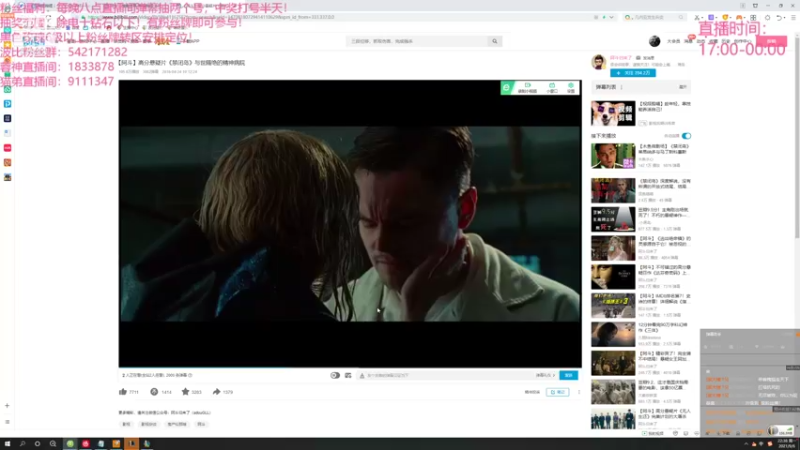Focus the Bilibili search box
The height and width of the screenshot is (450, 800).
pyautogui.click(x=417, y=41)
